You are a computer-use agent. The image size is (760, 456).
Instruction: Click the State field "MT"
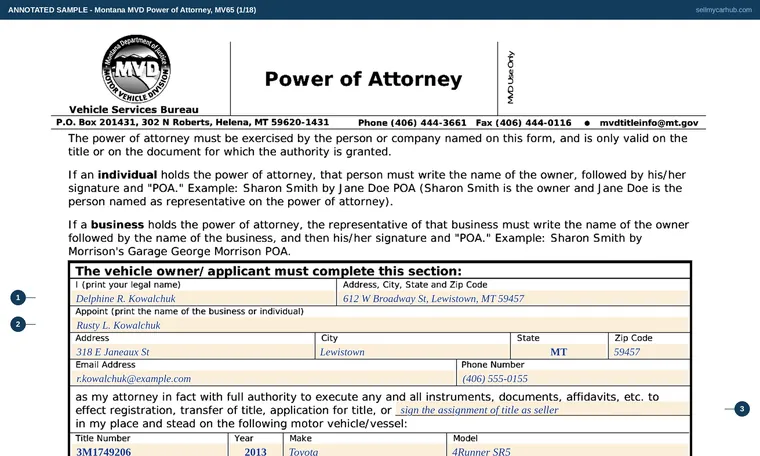560,352
